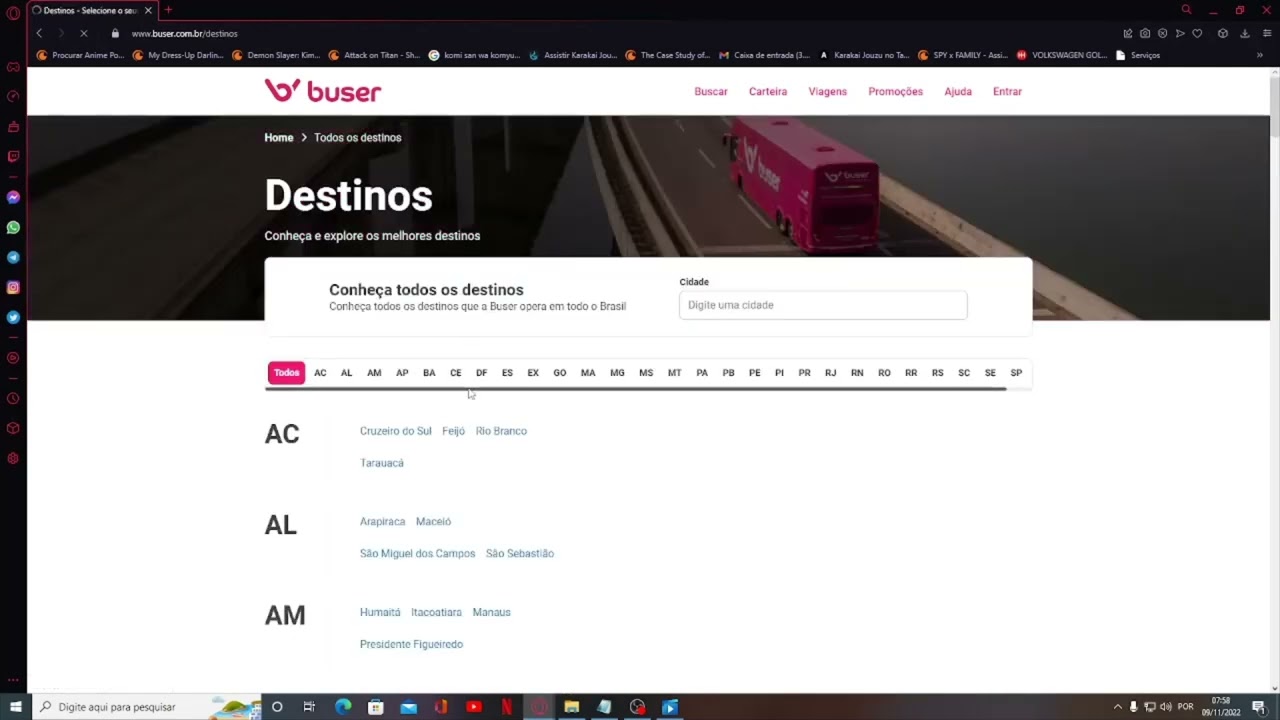Filter destinations by AC state
This screenshot has height=720, width=1280.
click(320, 373)
